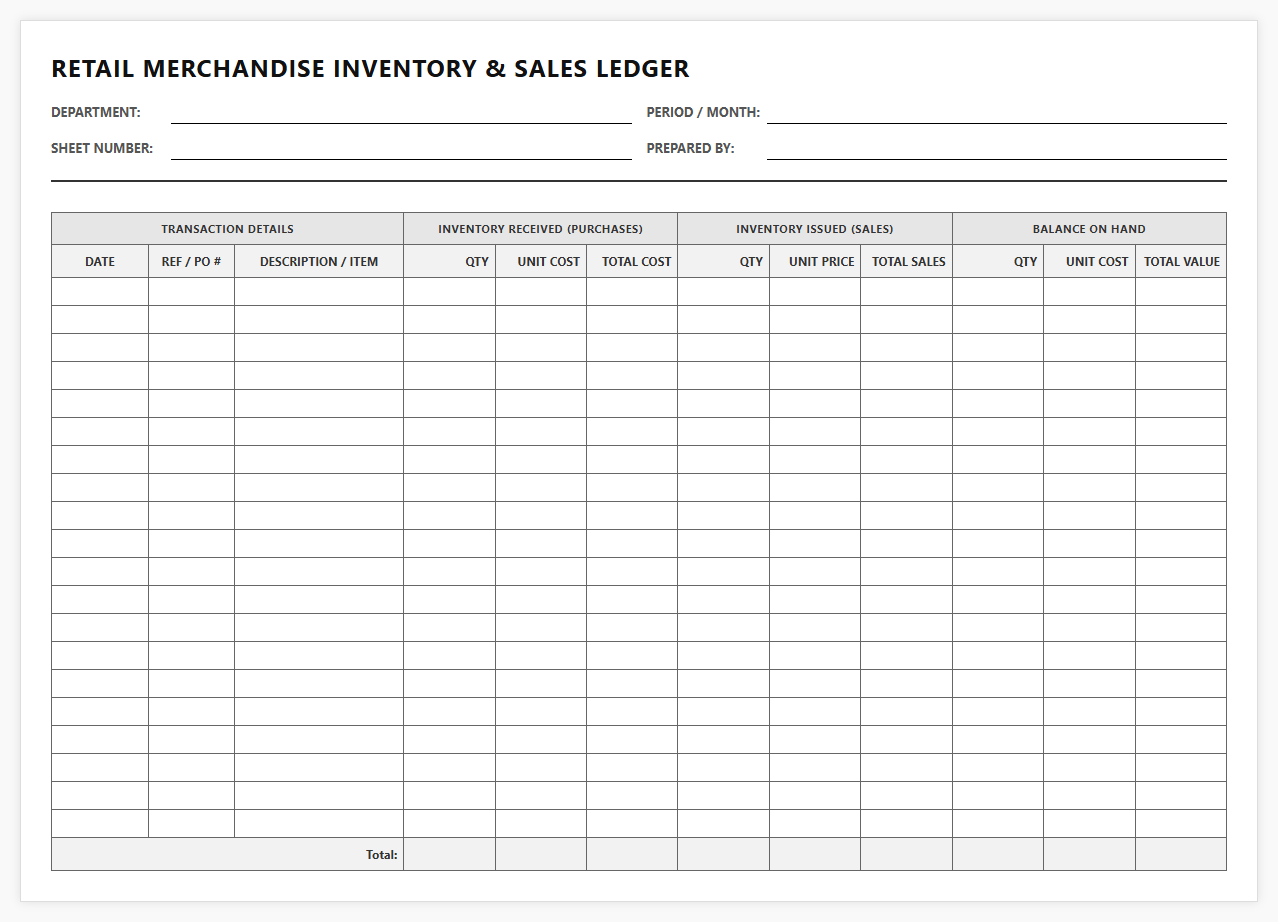The image size is (1278, 922).
Task: Select the PREPARED BY: label
Action: 690,149
